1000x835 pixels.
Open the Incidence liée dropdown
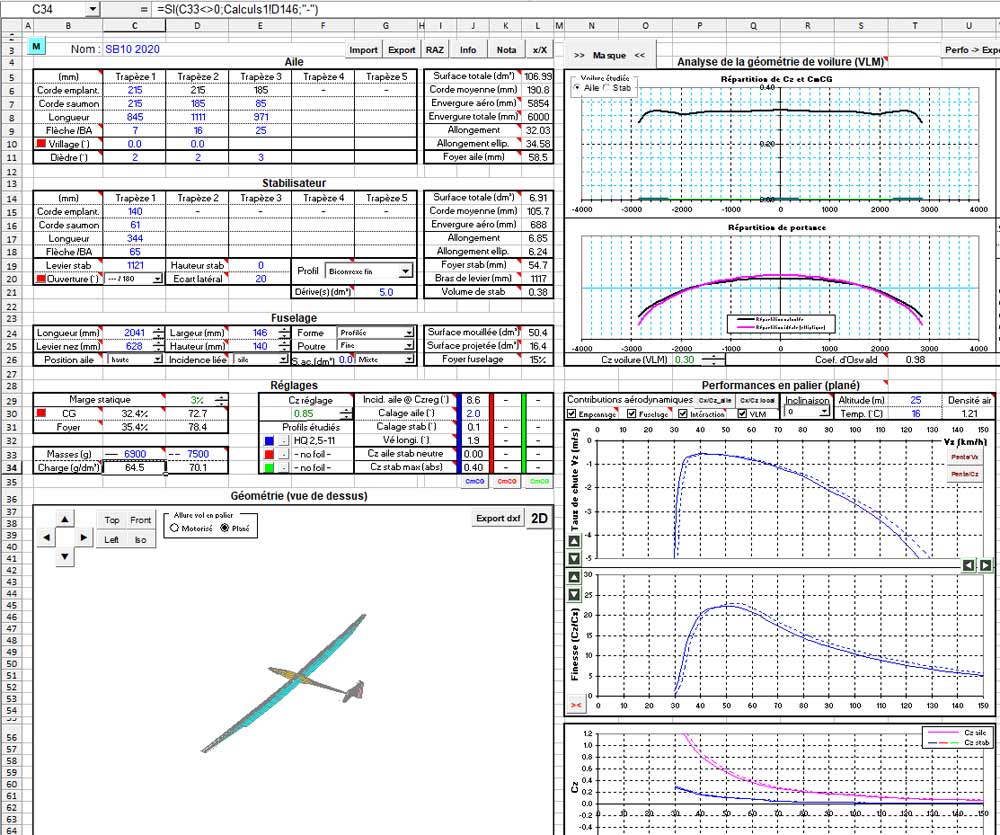point(284,360)
